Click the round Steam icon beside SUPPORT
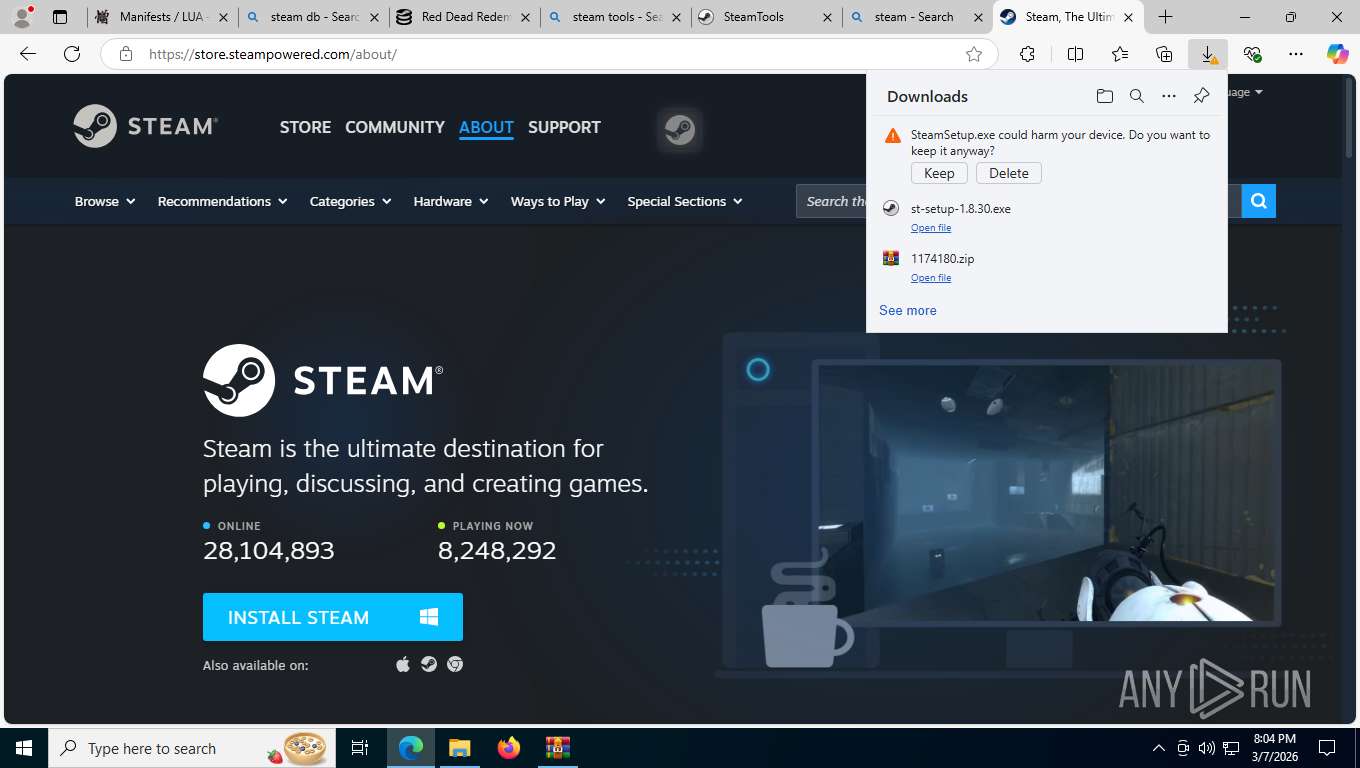Screen dimensions: 1360x768 point(680,130)
